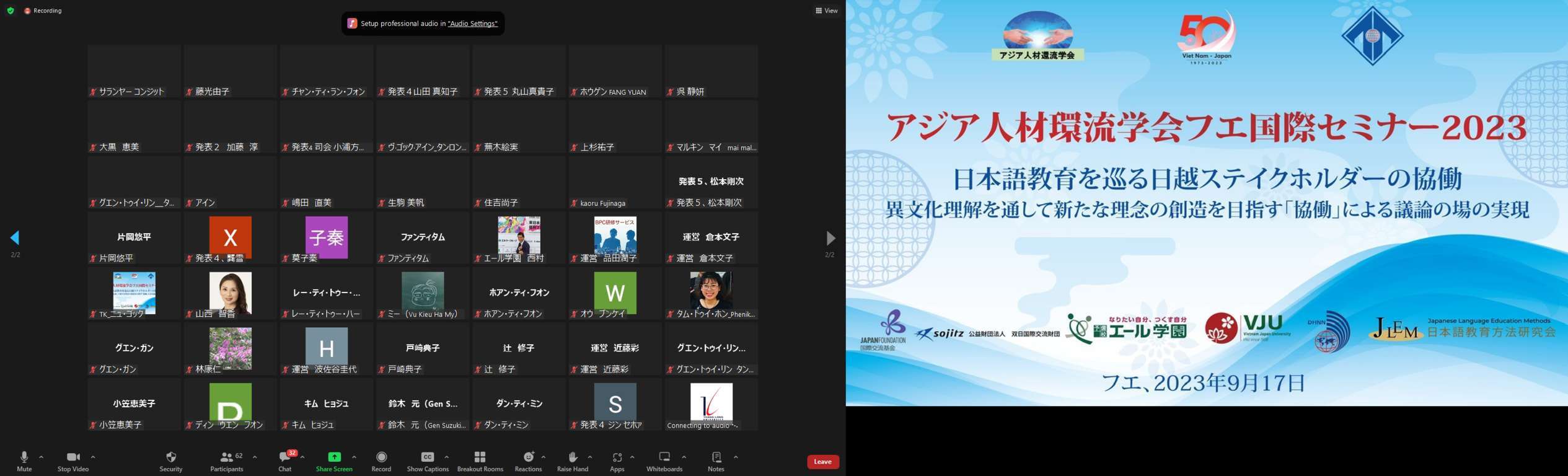Open Breakout Rooms
Screen dimensions: 1568x476
(x=480, y=457)
